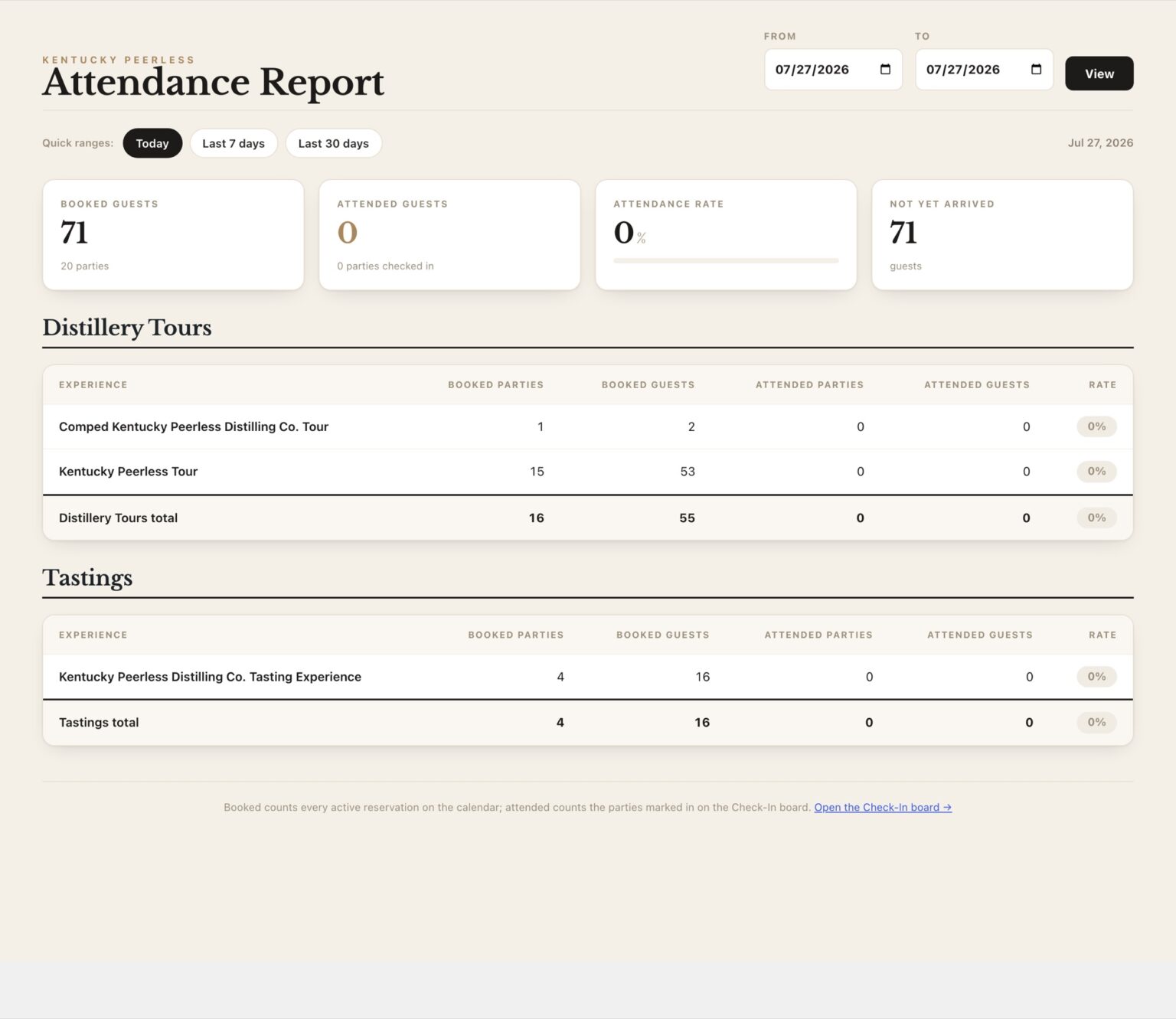1176x1019 pixels.
Task: Open the To date calendar picker icon
Action: click(1036, 69)
